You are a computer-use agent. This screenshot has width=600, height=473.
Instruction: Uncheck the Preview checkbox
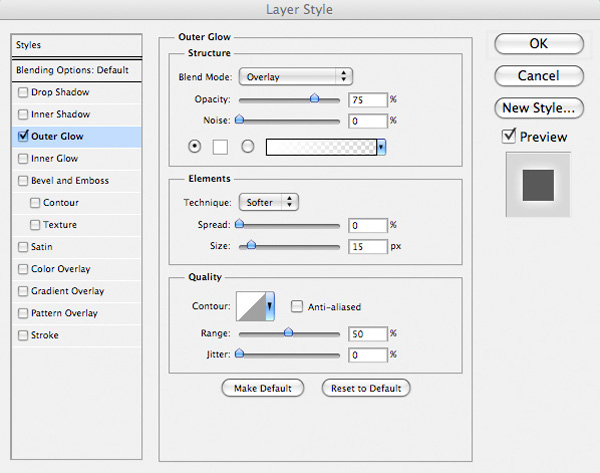[509, 136]
